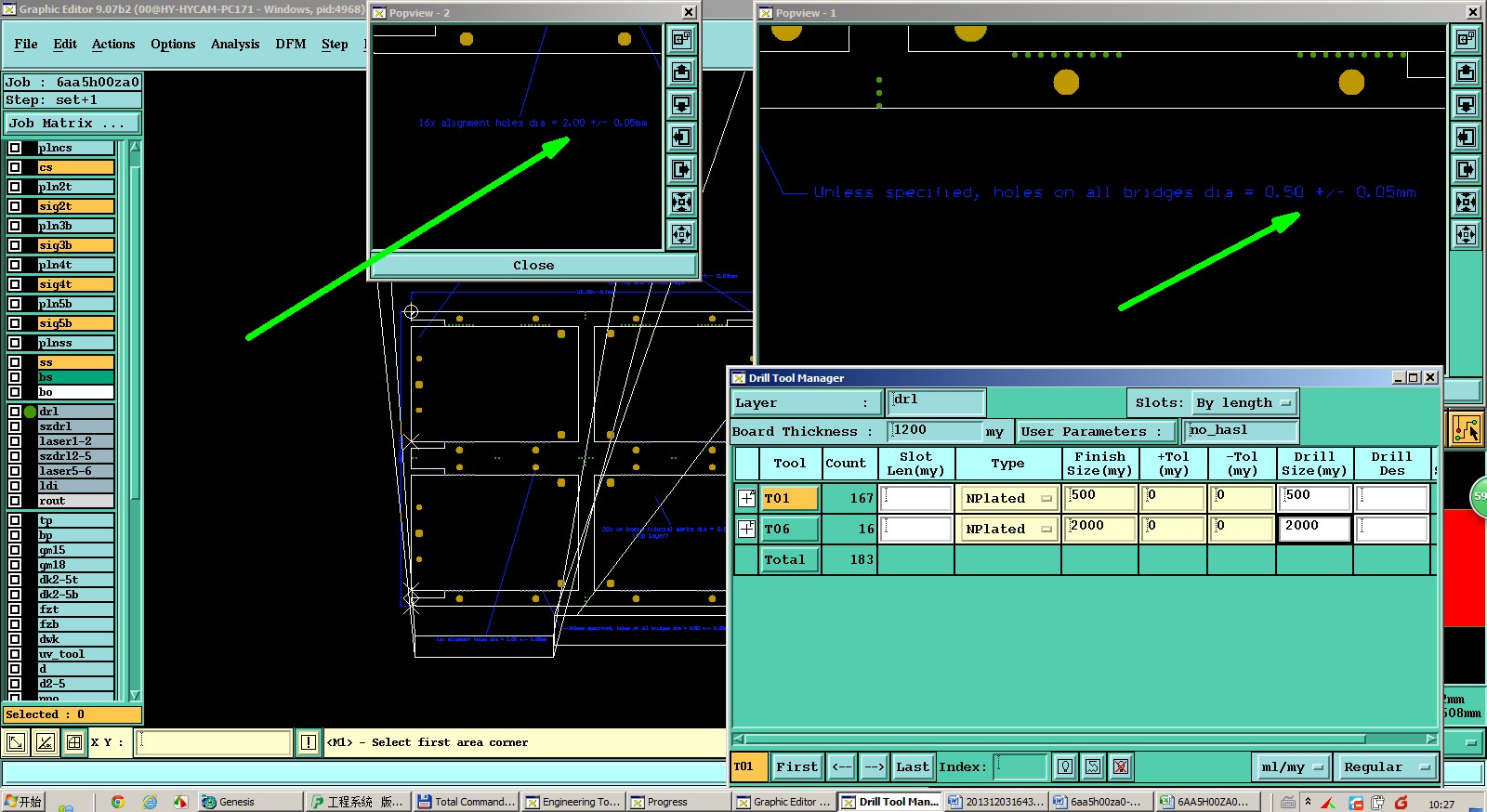Toggle the checkbox for layer uv_tool

click(15, 654)
